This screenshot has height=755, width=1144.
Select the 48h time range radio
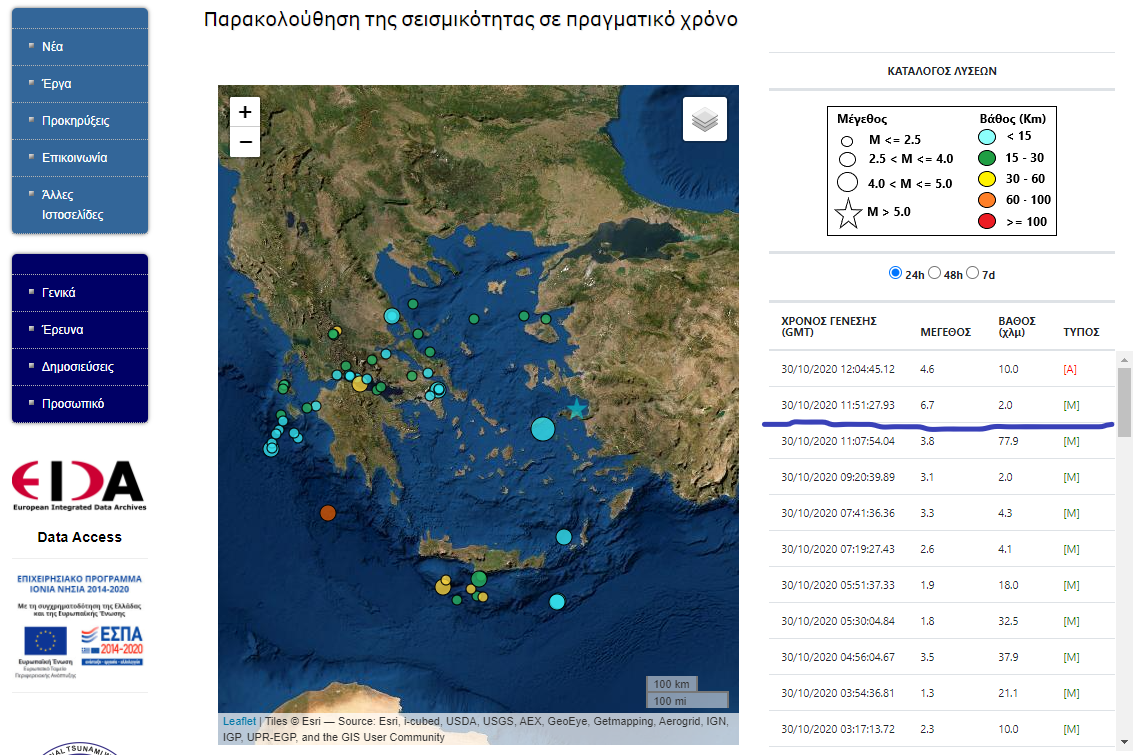coord(934,273)
